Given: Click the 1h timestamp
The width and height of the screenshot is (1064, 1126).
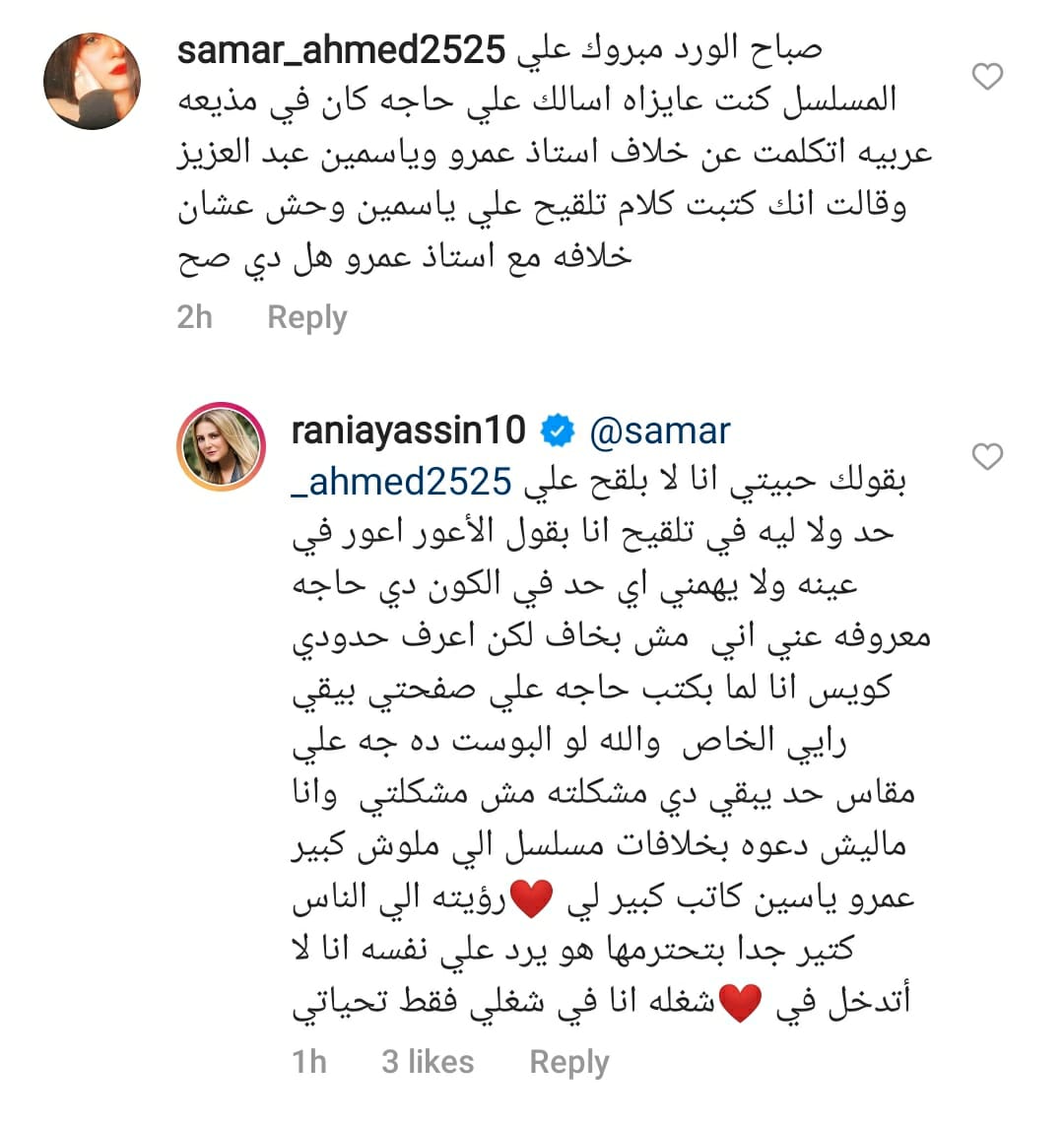Looking at the screenshot, I should coord(309,1061).
